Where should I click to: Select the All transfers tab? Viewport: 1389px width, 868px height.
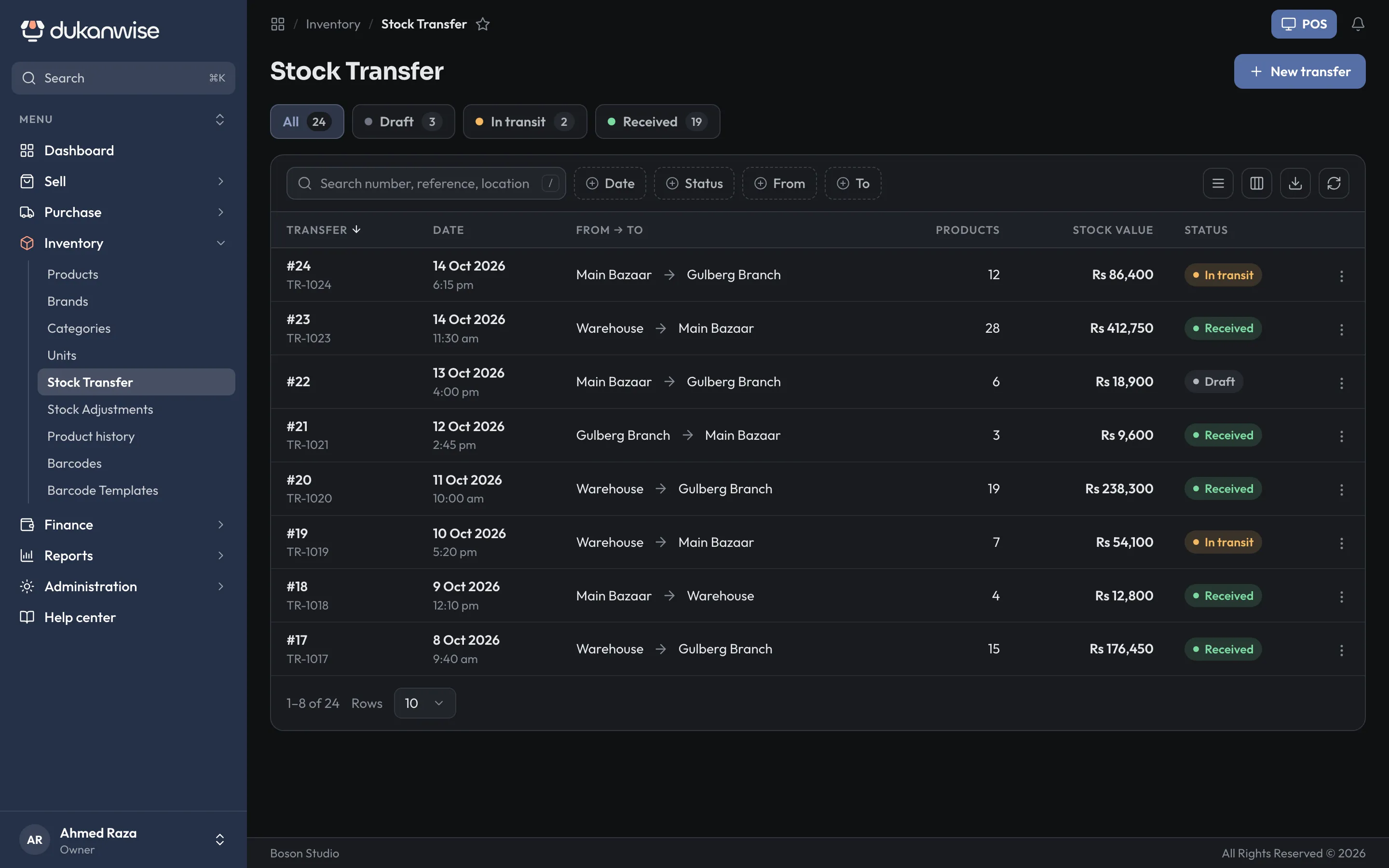tap(307, 122)
